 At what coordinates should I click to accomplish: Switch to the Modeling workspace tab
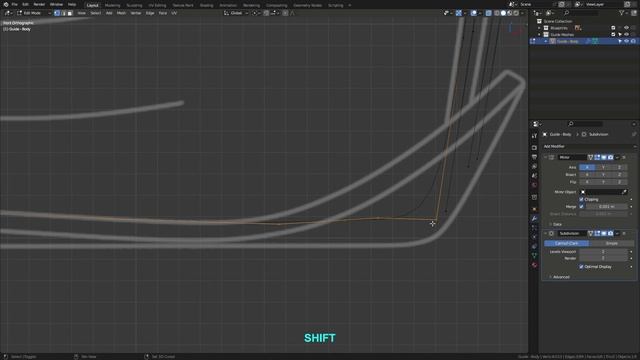(x=112, y=5)
